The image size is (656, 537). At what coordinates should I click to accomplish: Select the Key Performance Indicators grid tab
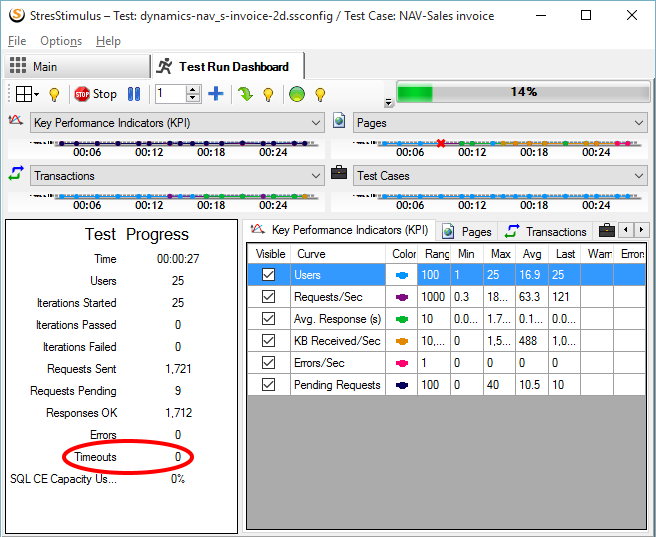point(340,230)
